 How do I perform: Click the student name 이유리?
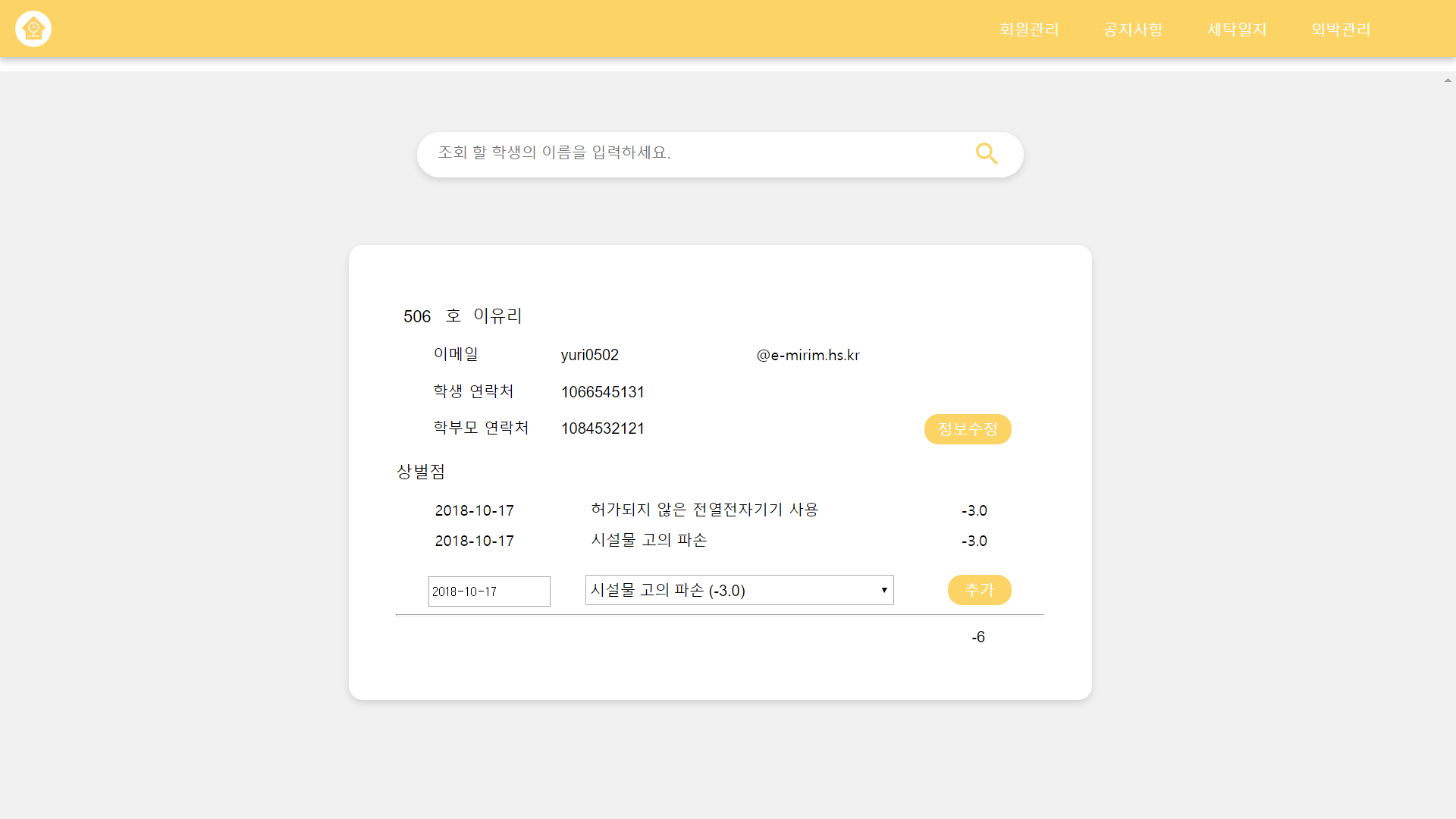pyautogui.click(x=497, y=315)
